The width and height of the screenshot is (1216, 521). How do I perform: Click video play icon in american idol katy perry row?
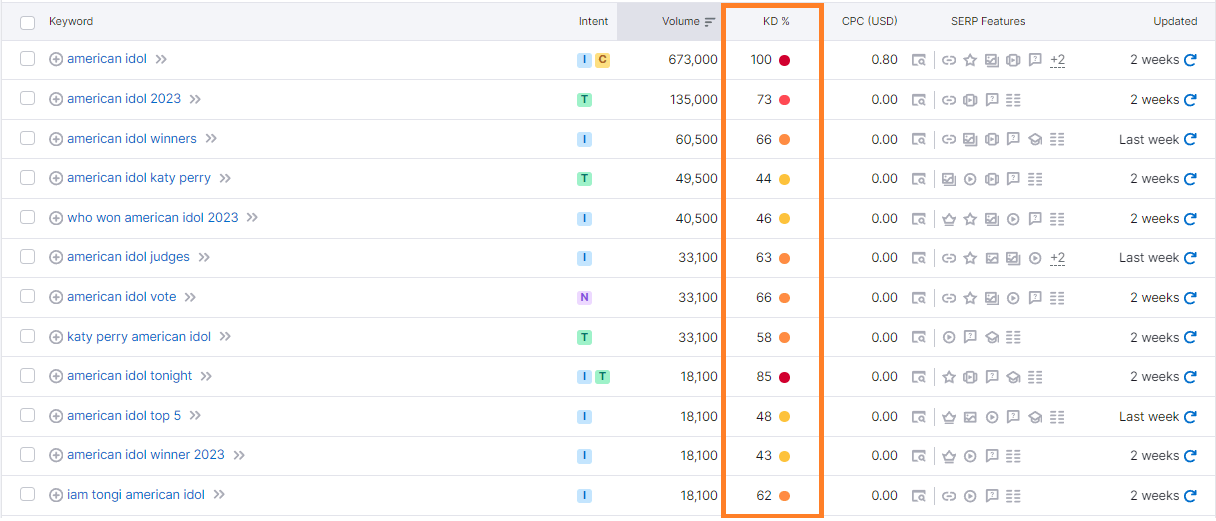coord(969,179)
